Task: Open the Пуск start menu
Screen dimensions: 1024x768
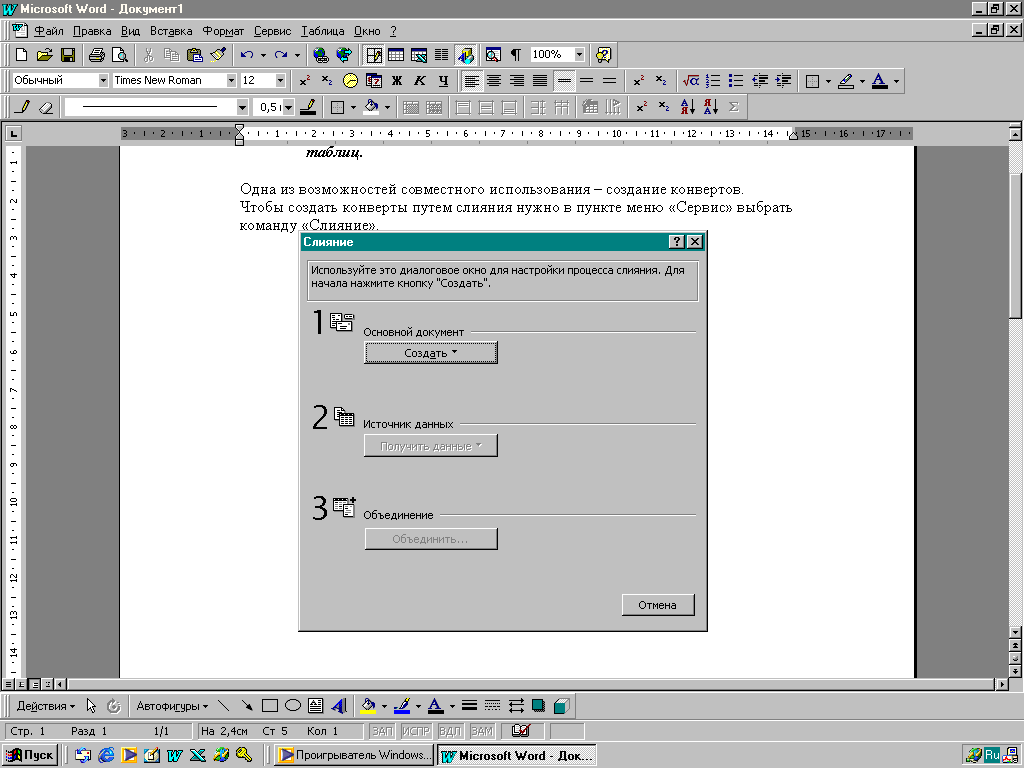Action: pyautogui.click(x=29, y=755)
